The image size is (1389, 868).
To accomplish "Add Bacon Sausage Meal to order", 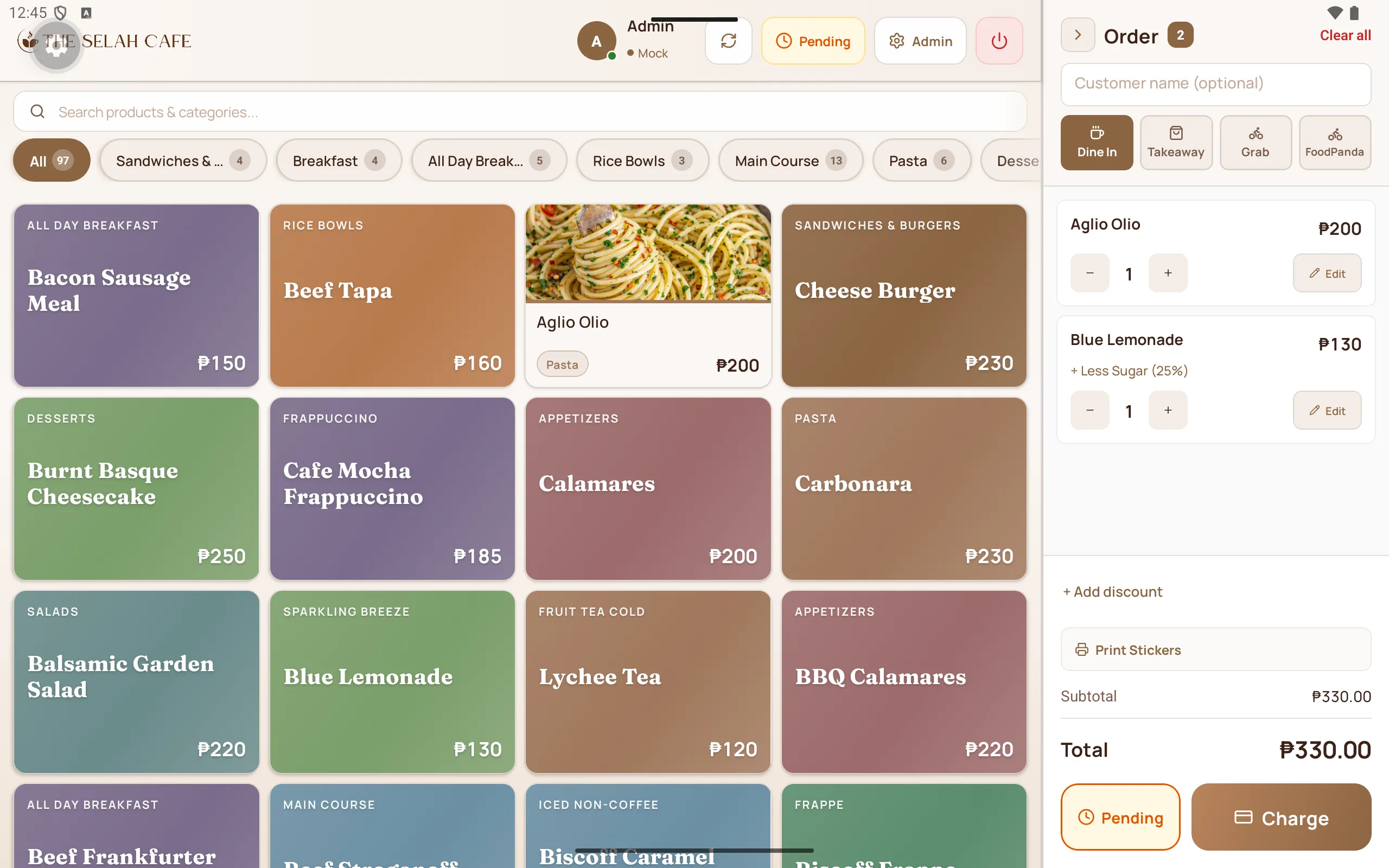I will point(136,295).
